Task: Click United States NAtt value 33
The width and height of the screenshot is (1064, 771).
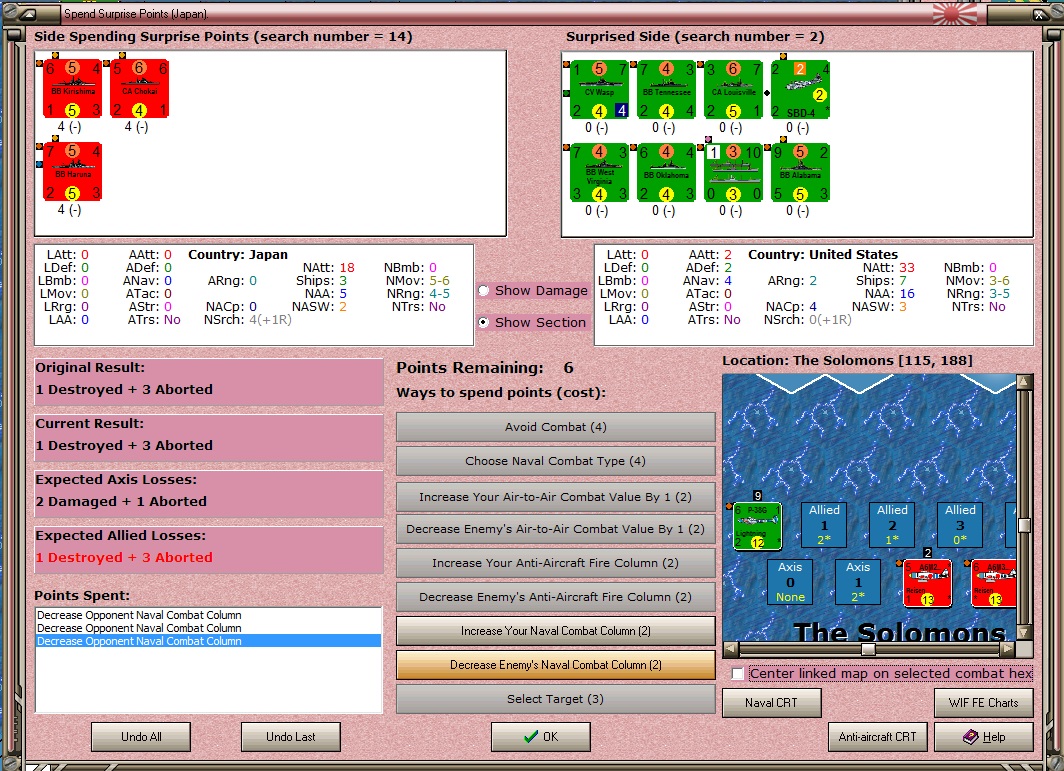Action: click(x=907, y=267)
